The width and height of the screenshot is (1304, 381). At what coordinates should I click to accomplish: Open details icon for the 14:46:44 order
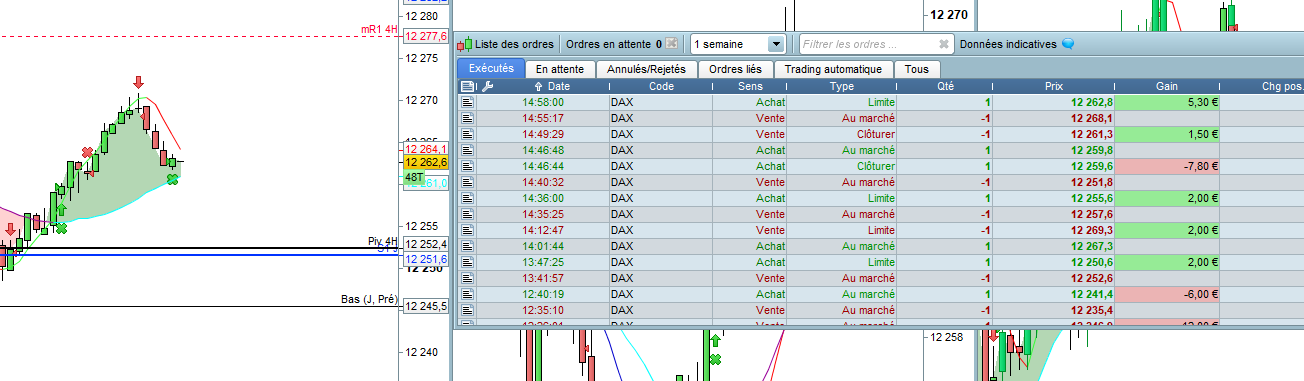467,166
